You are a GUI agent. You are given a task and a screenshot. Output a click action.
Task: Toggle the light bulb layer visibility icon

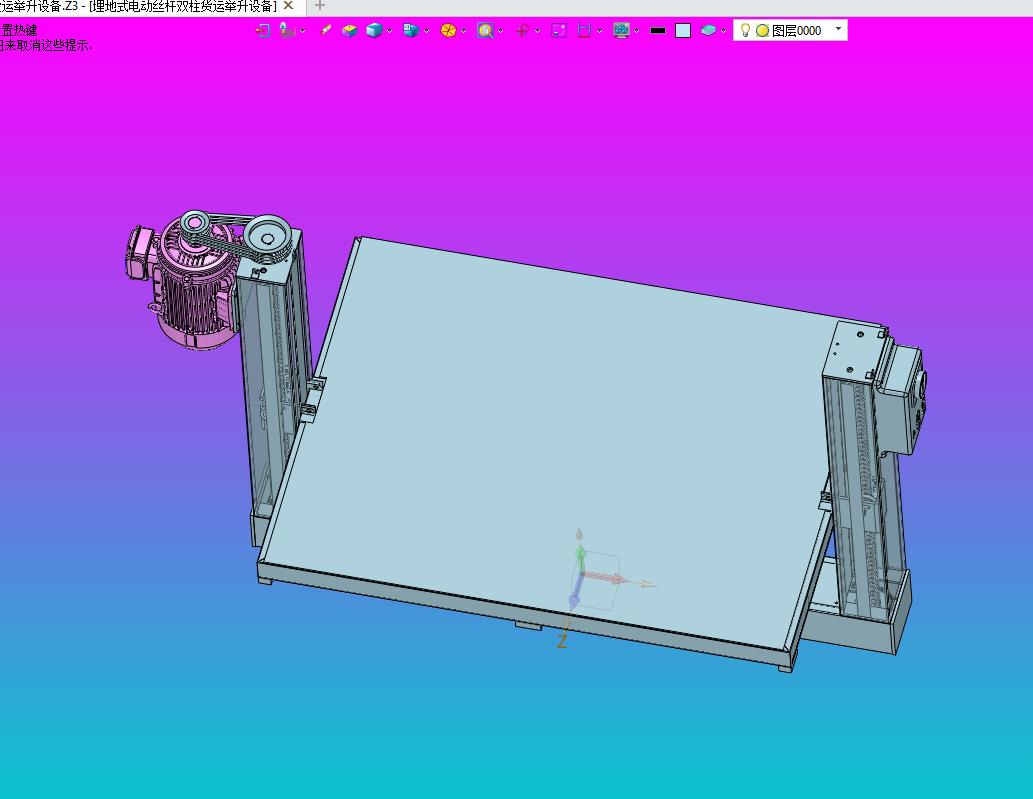[x=745, y=30]
